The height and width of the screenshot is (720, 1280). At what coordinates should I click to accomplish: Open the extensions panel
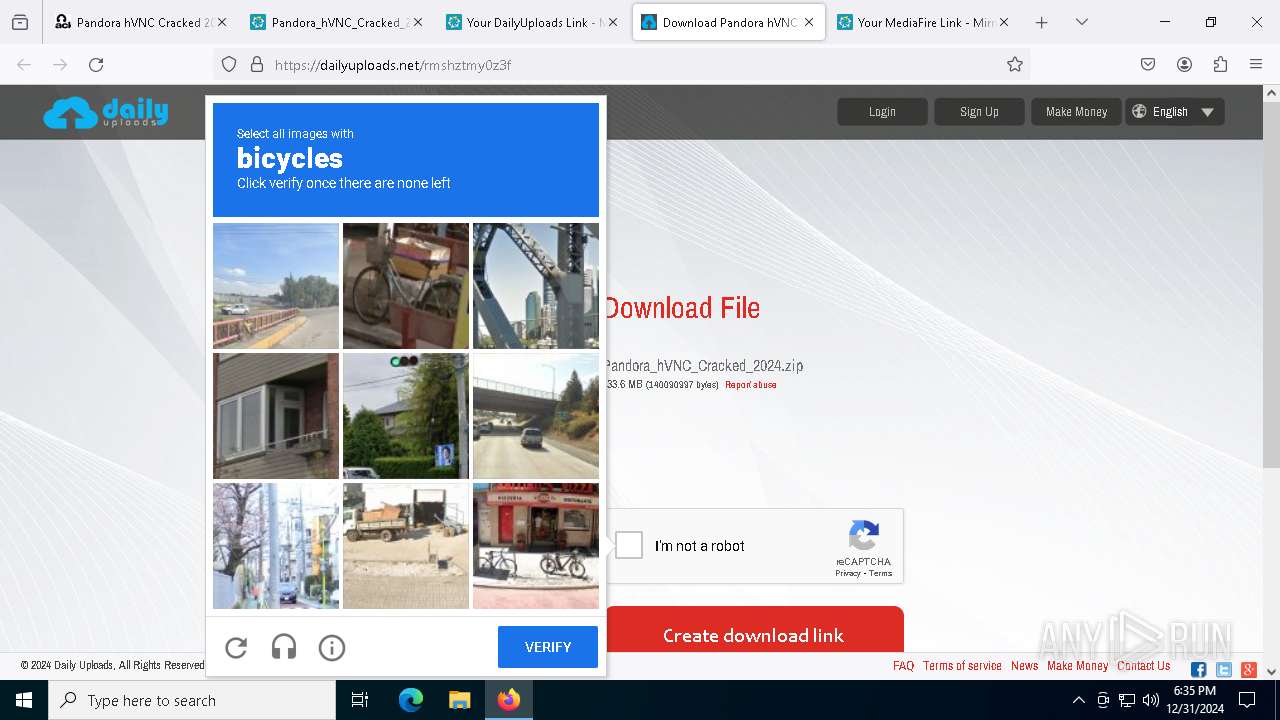(x=1220, y=64)
